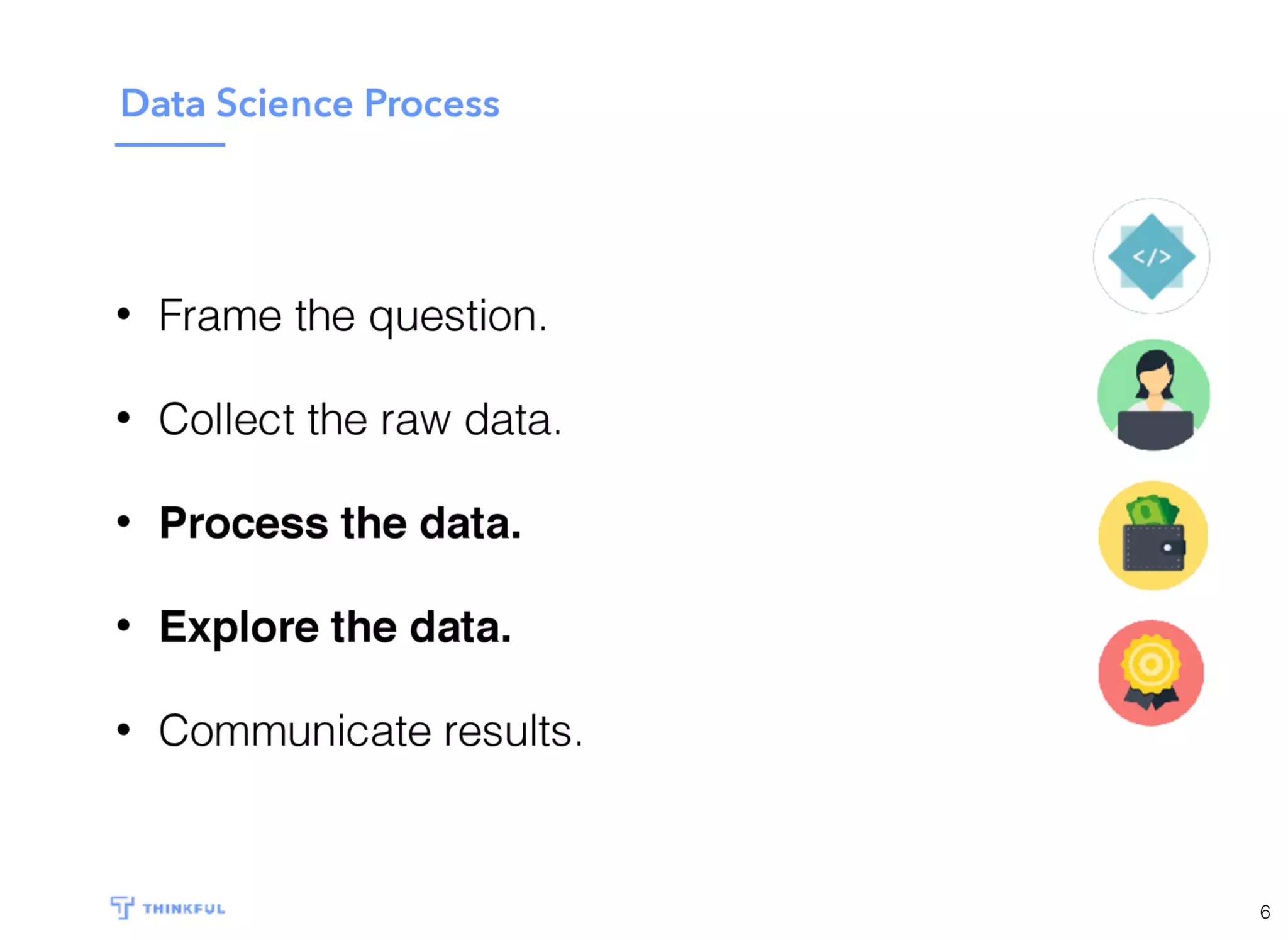1288x940 pixels.
Task: Click the bold 'Explore the data.' text
Action: pyautogui.click(x=335, y=627)
